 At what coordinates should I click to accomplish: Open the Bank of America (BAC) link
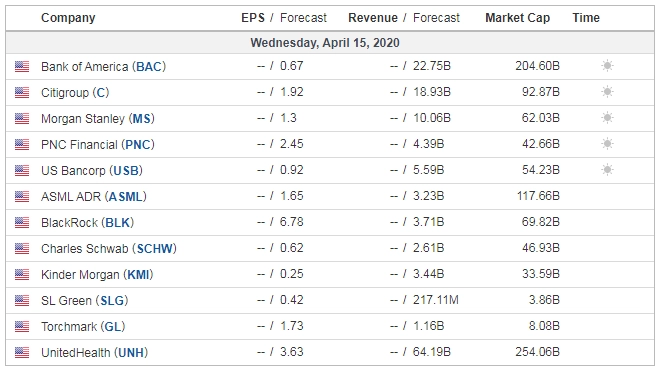click(x=103, y=66)
